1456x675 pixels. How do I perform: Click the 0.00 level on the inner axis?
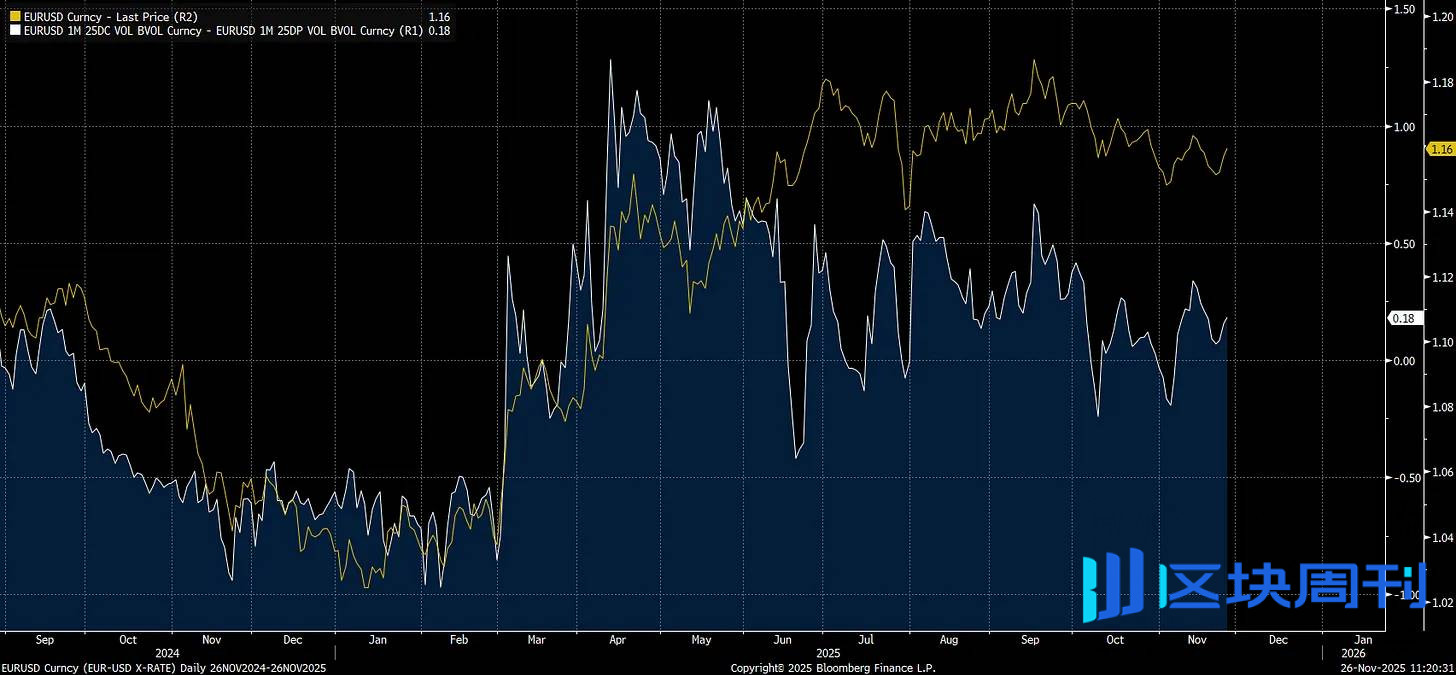[x=1404, y=361]
